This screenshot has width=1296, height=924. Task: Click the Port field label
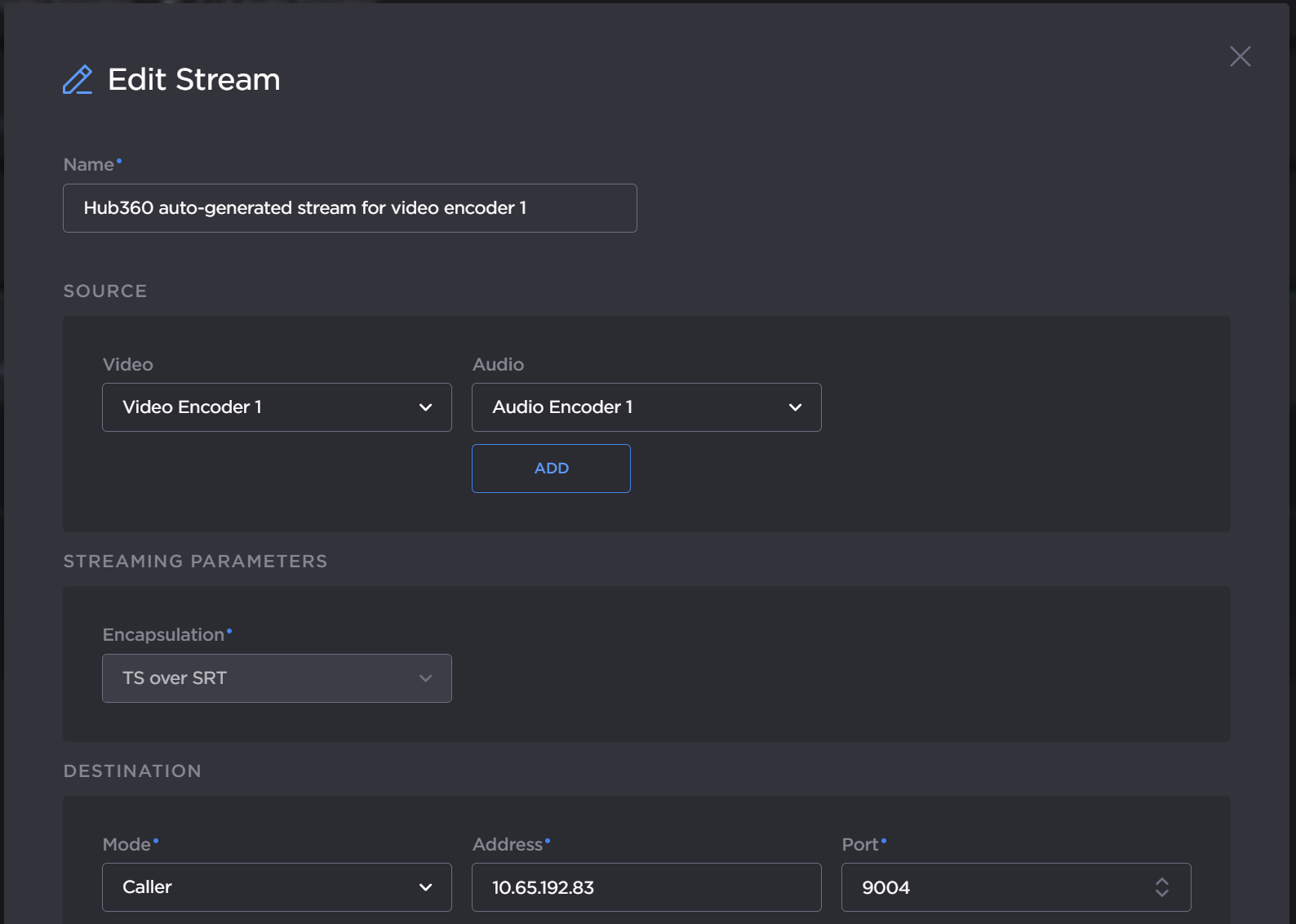point(859,845)
